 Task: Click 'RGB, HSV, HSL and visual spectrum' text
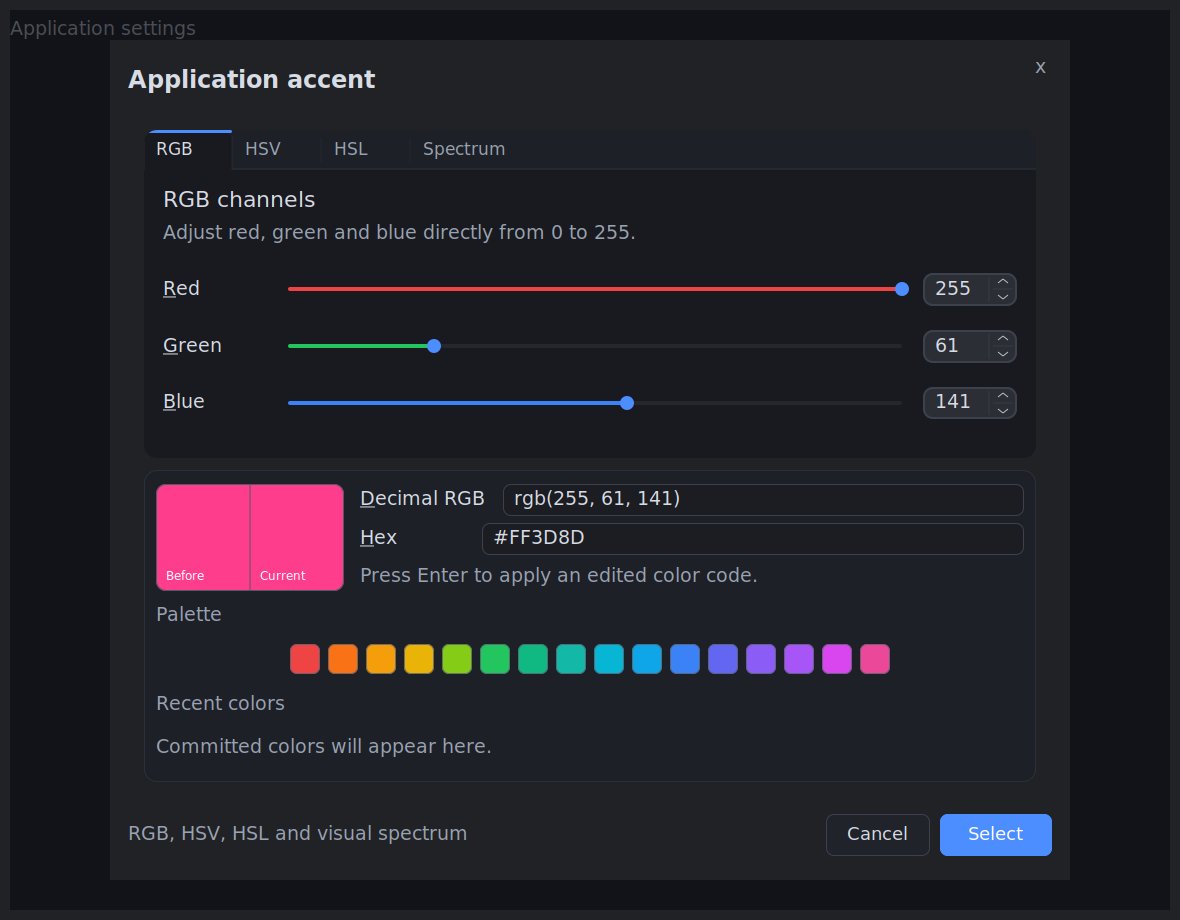pos(298,833)
